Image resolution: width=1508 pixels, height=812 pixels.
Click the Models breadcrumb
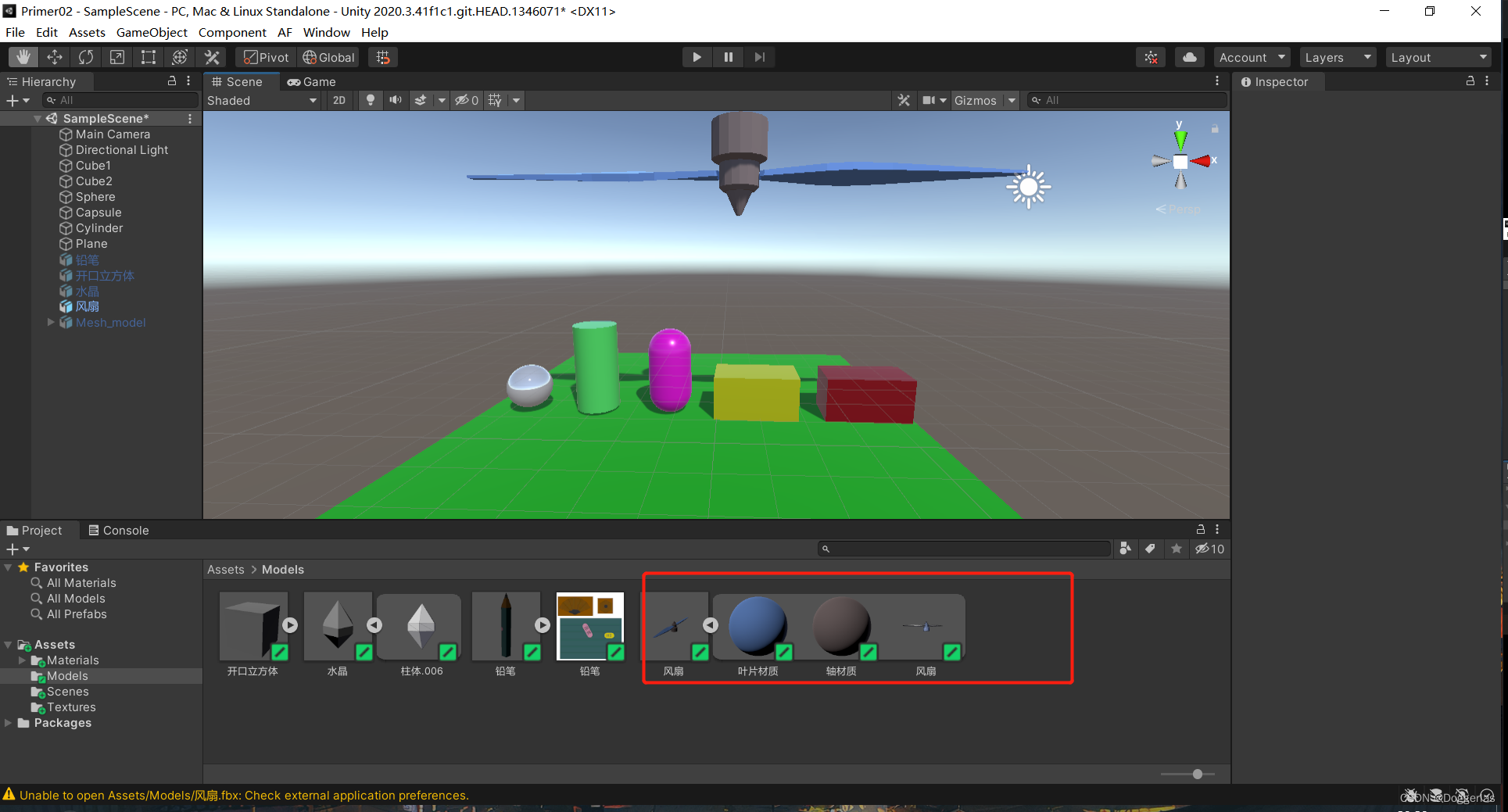[283, 570]
